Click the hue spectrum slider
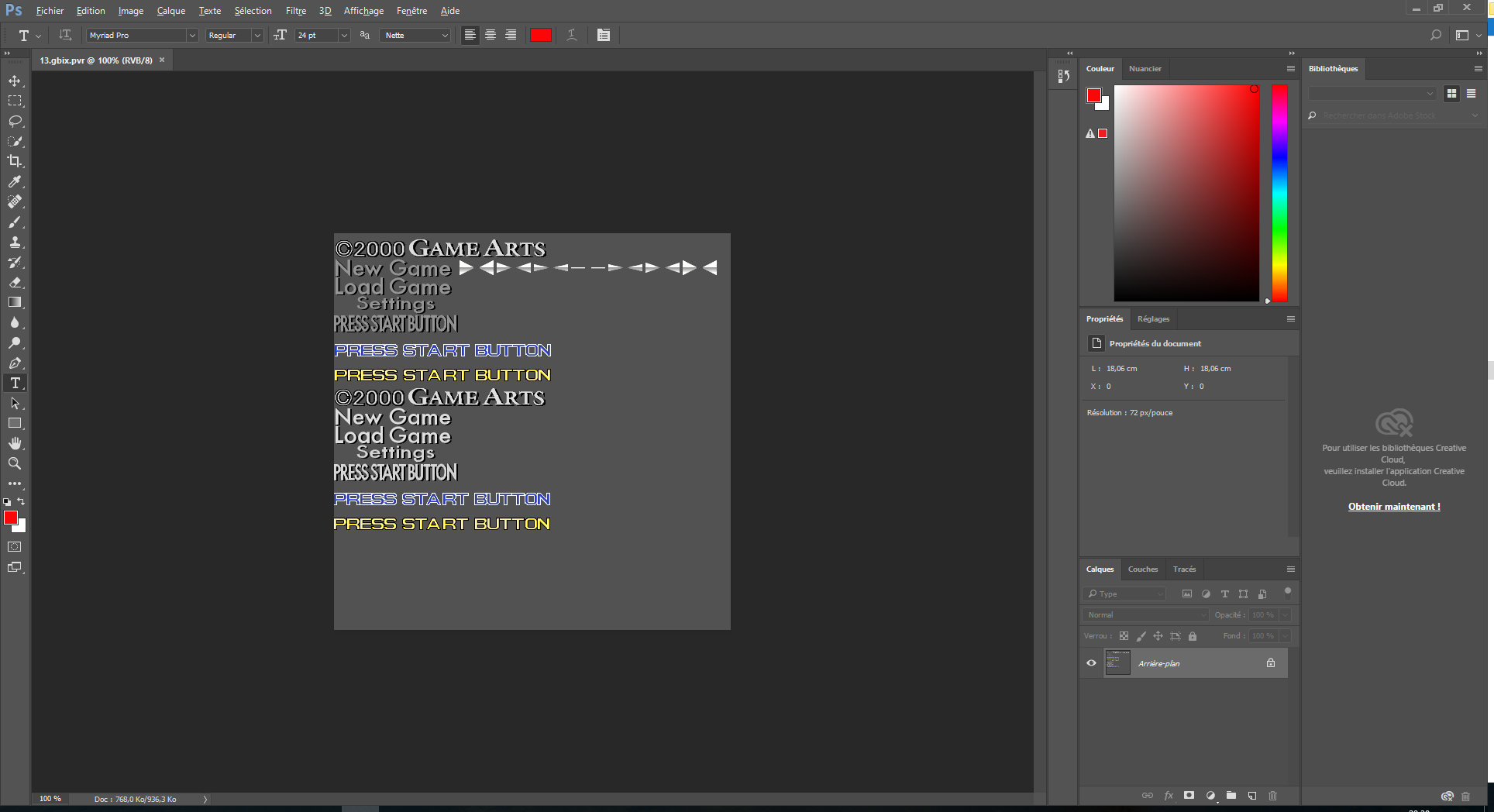This screenshot has width=1494, height=812. [x=1279, y=193]
